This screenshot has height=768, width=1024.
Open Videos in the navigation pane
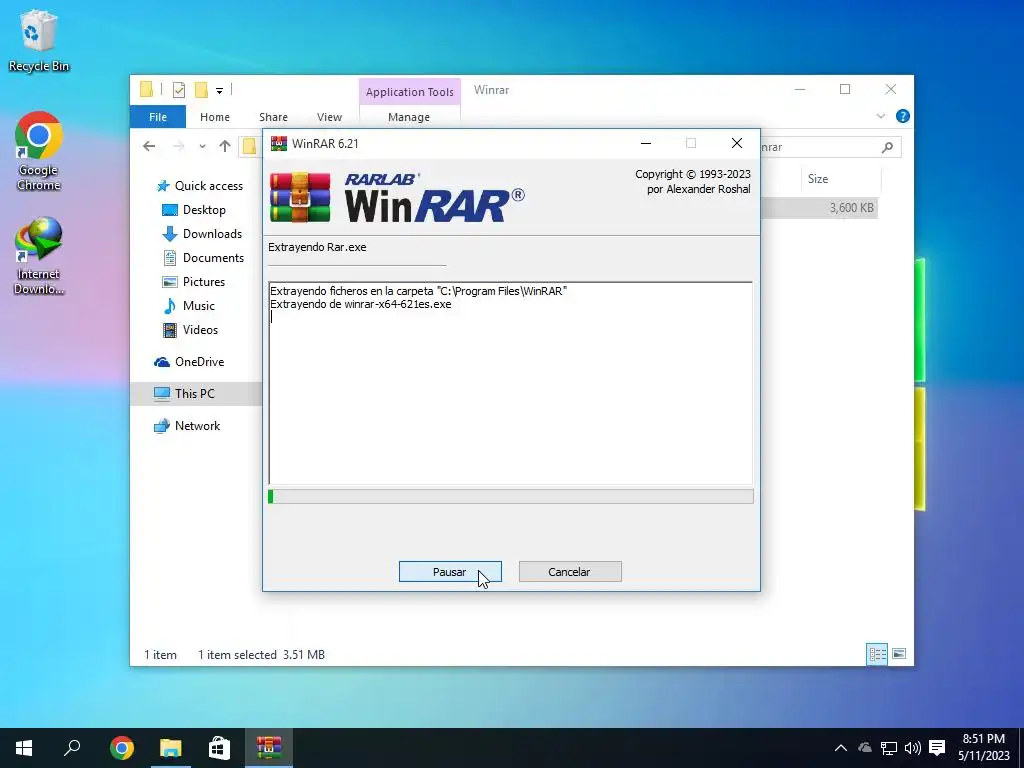[x=190, y=330]
